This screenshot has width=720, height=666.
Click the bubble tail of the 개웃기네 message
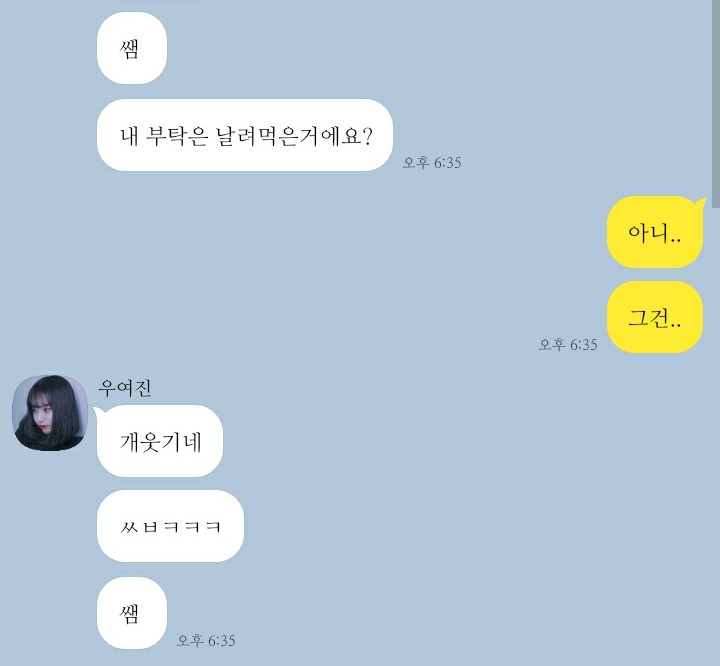pyautogui.click(x=98, y=411)
